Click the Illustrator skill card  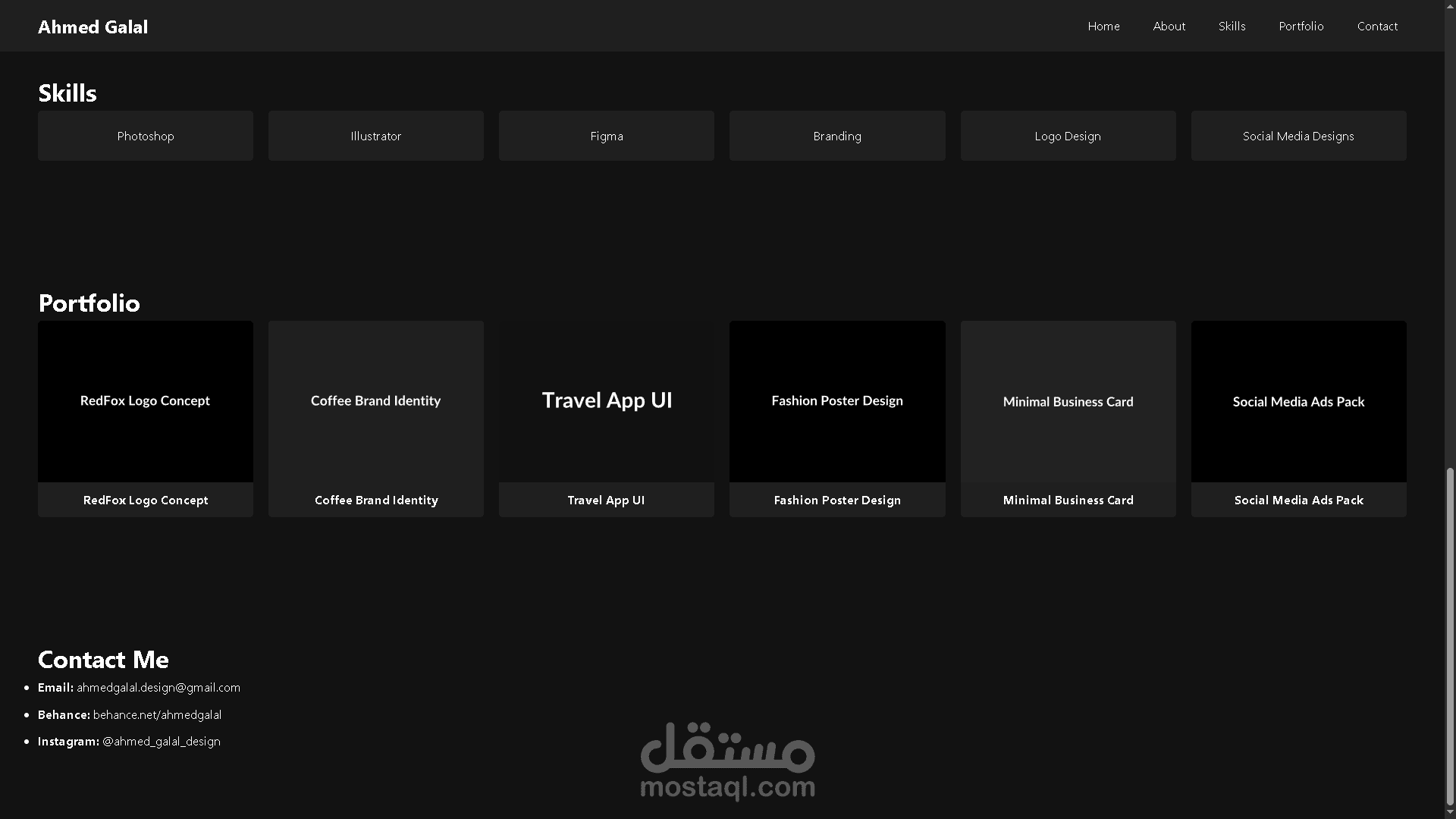click(376, 136)
